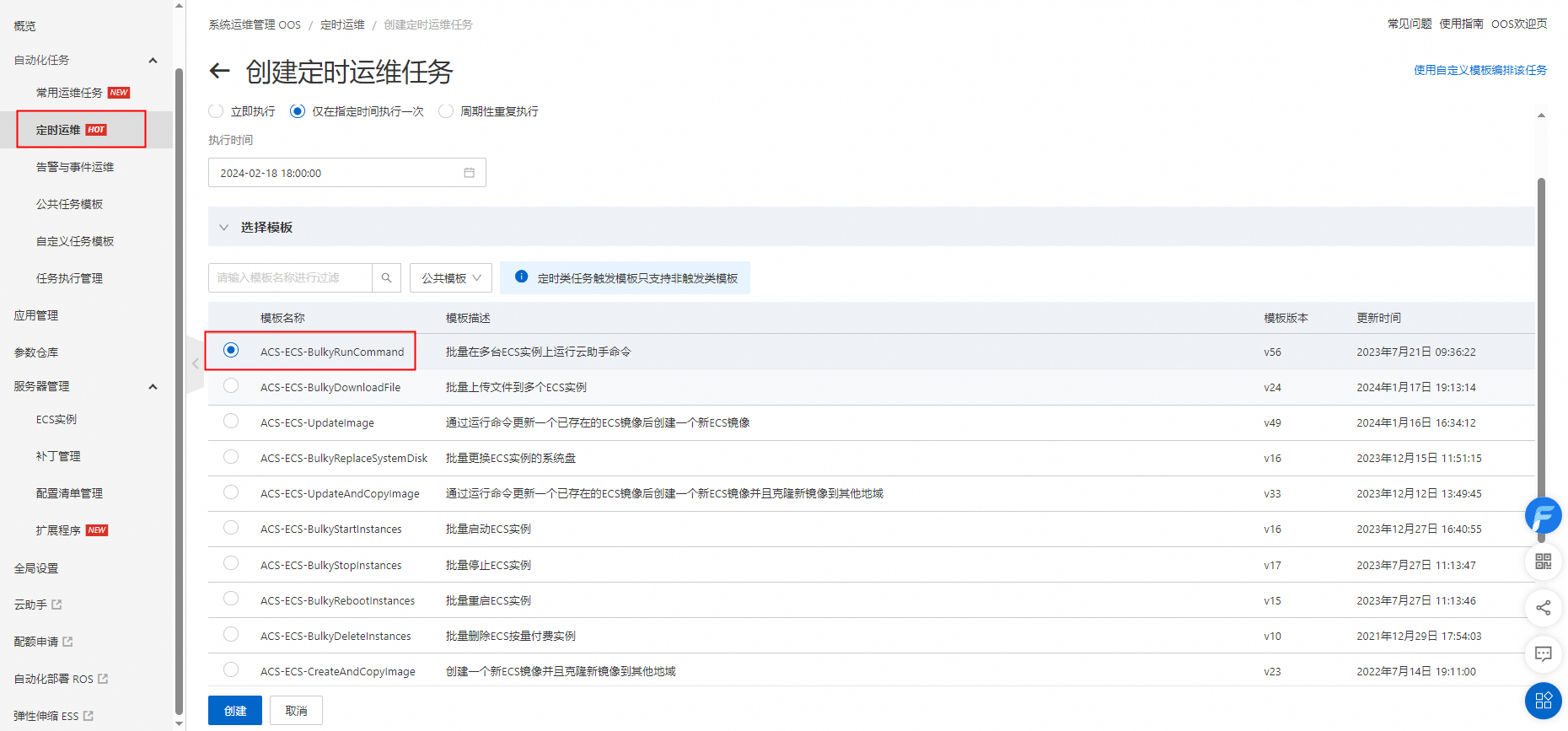
Task: Open the calendar icon in execution time field
Action: [x=469, y=173]
